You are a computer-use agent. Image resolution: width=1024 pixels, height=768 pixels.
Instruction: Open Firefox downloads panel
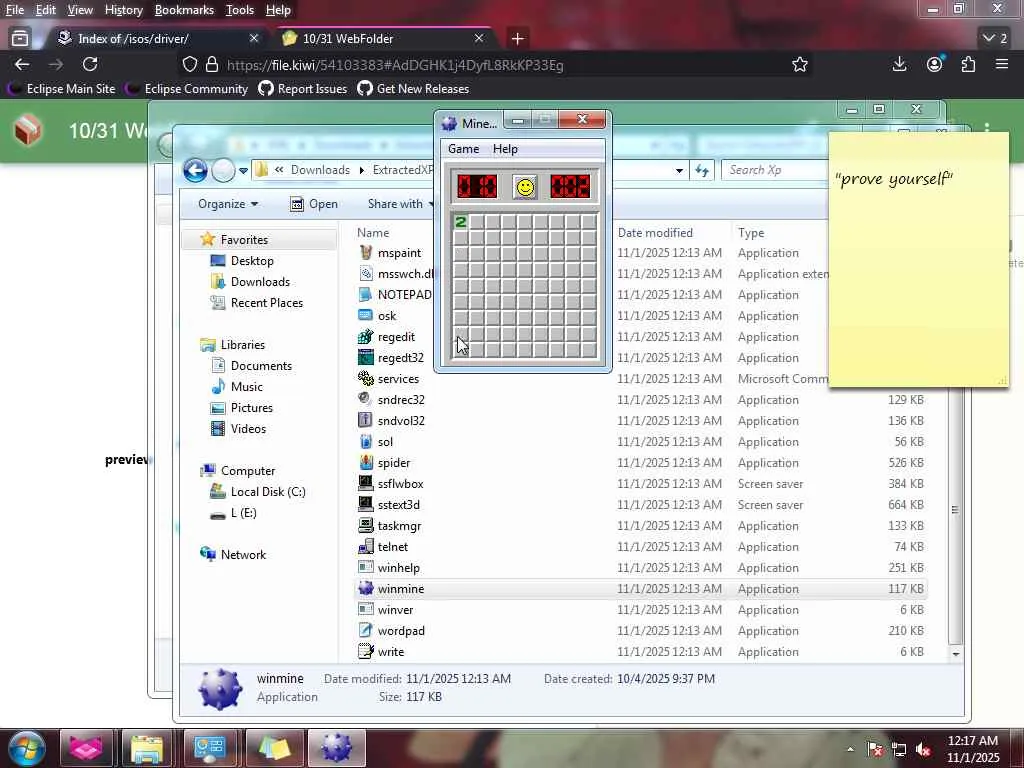click(x=899, y=64)
